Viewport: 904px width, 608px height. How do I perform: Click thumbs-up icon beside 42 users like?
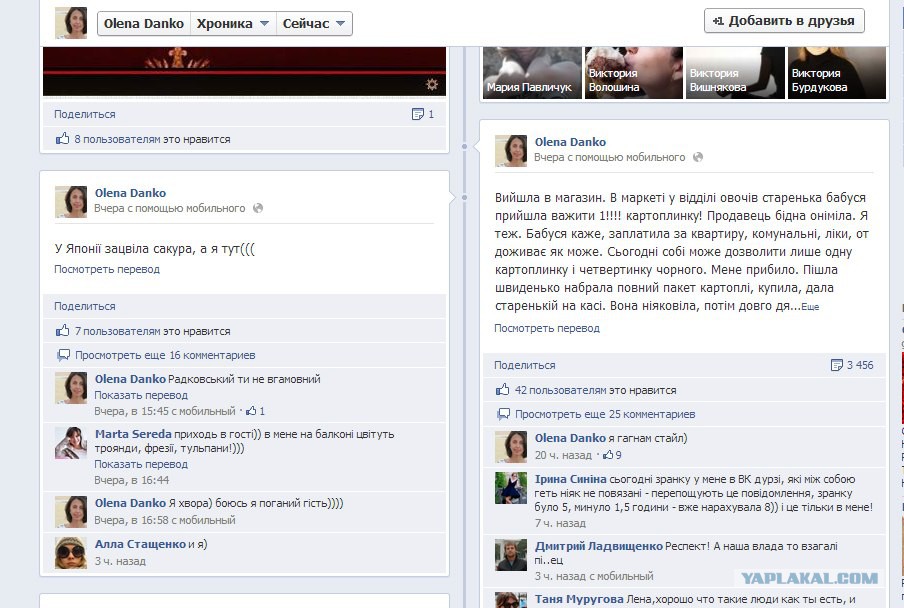tap(503, 390)
